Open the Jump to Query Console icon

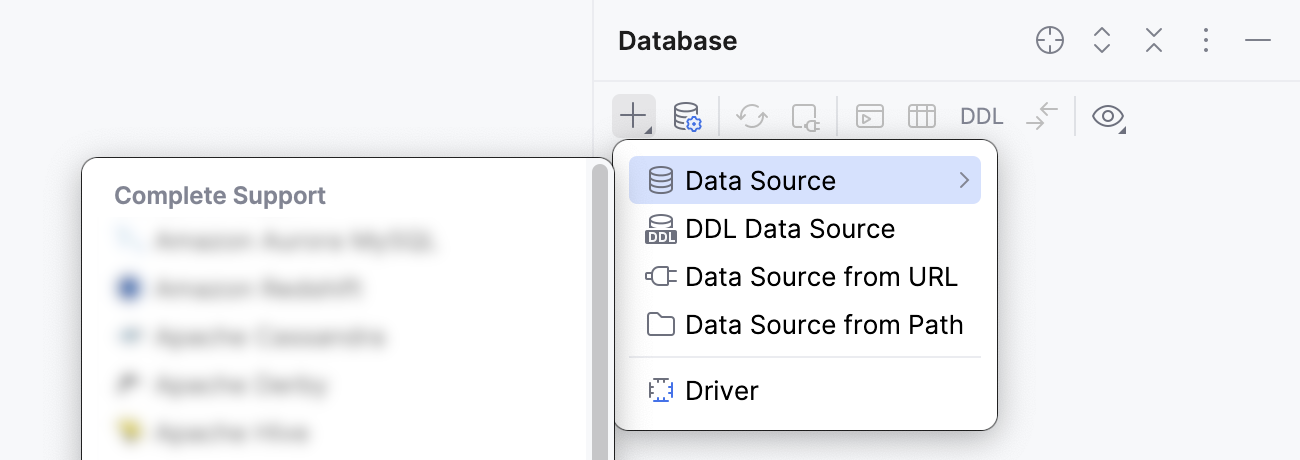click(870, 116)
